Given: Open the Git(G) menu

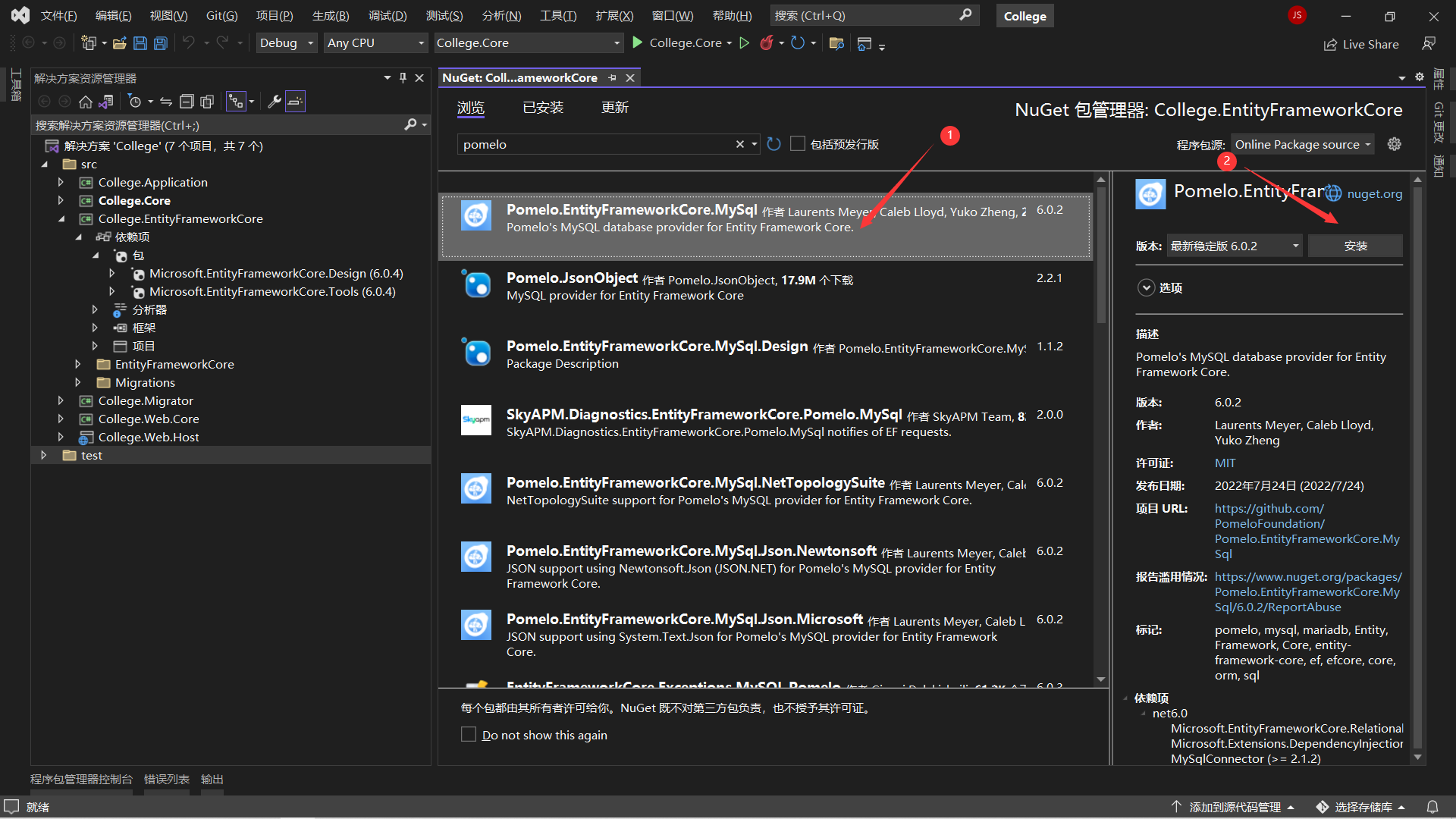Looking at the screenshot, I should tap(221, 16).
